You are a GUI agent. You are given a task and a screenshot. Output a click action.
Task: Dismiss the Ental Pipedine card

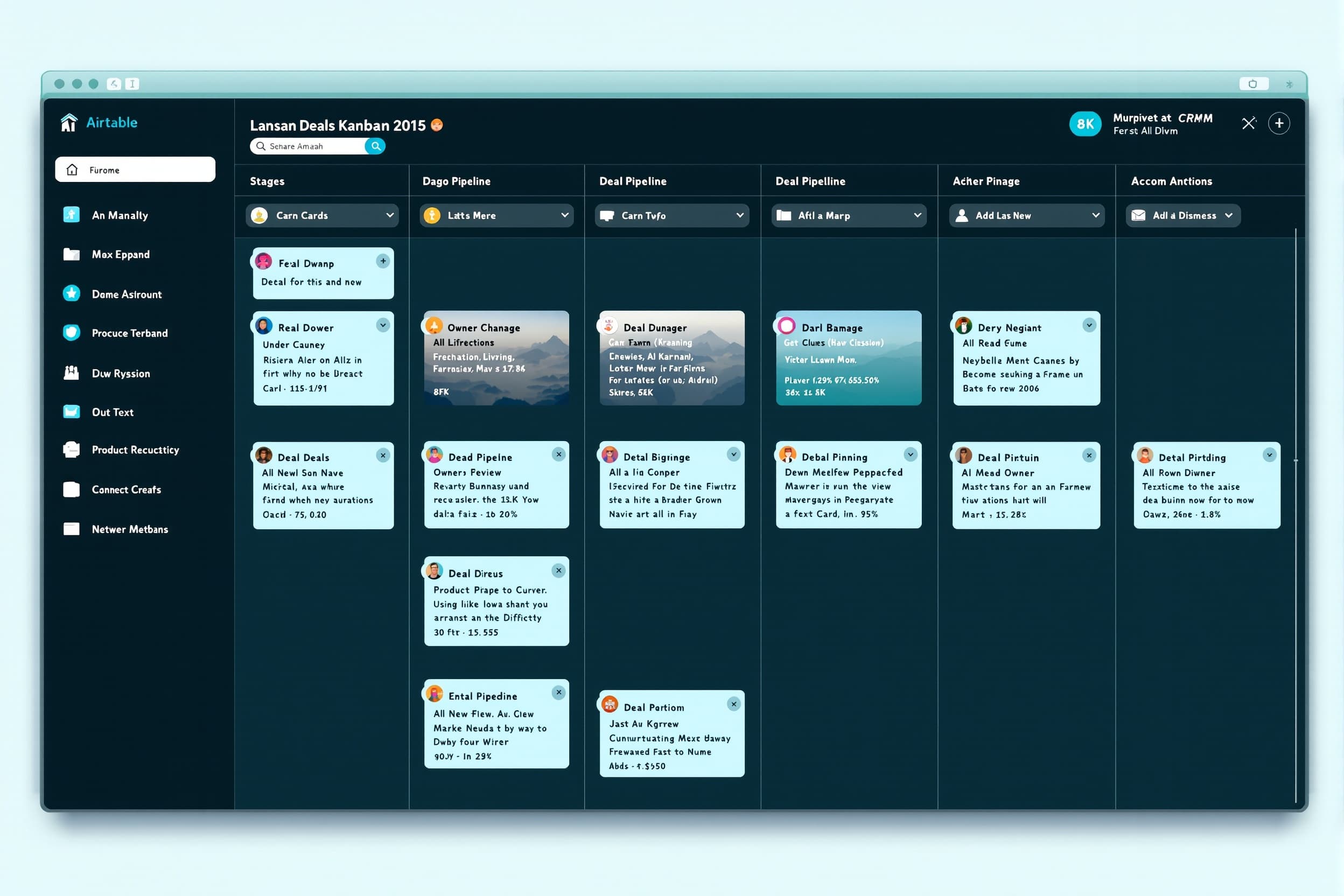point(559,692)
